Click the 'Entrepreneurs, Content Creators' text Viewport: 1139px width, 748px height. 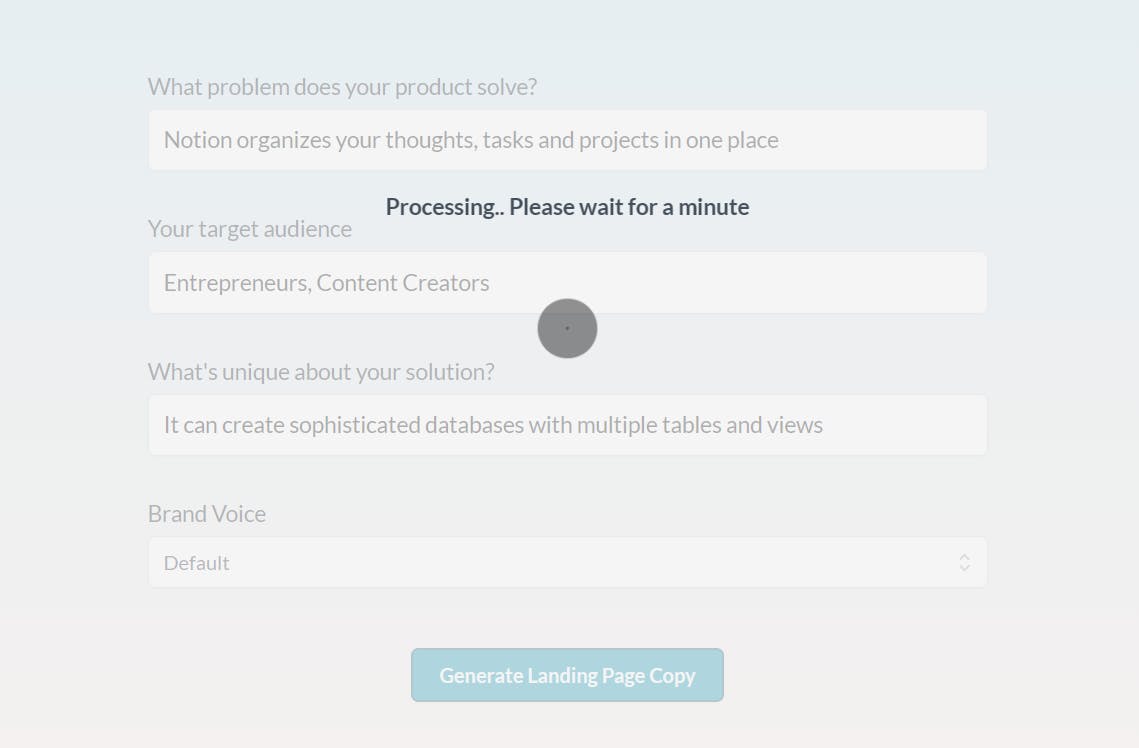[x=327, y=283]
